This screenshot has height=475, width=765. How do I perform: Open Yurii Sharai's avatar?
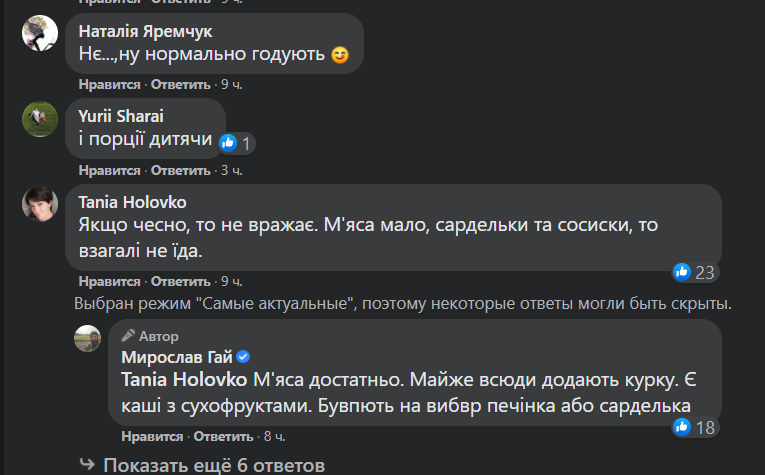(x=41, y=120)
